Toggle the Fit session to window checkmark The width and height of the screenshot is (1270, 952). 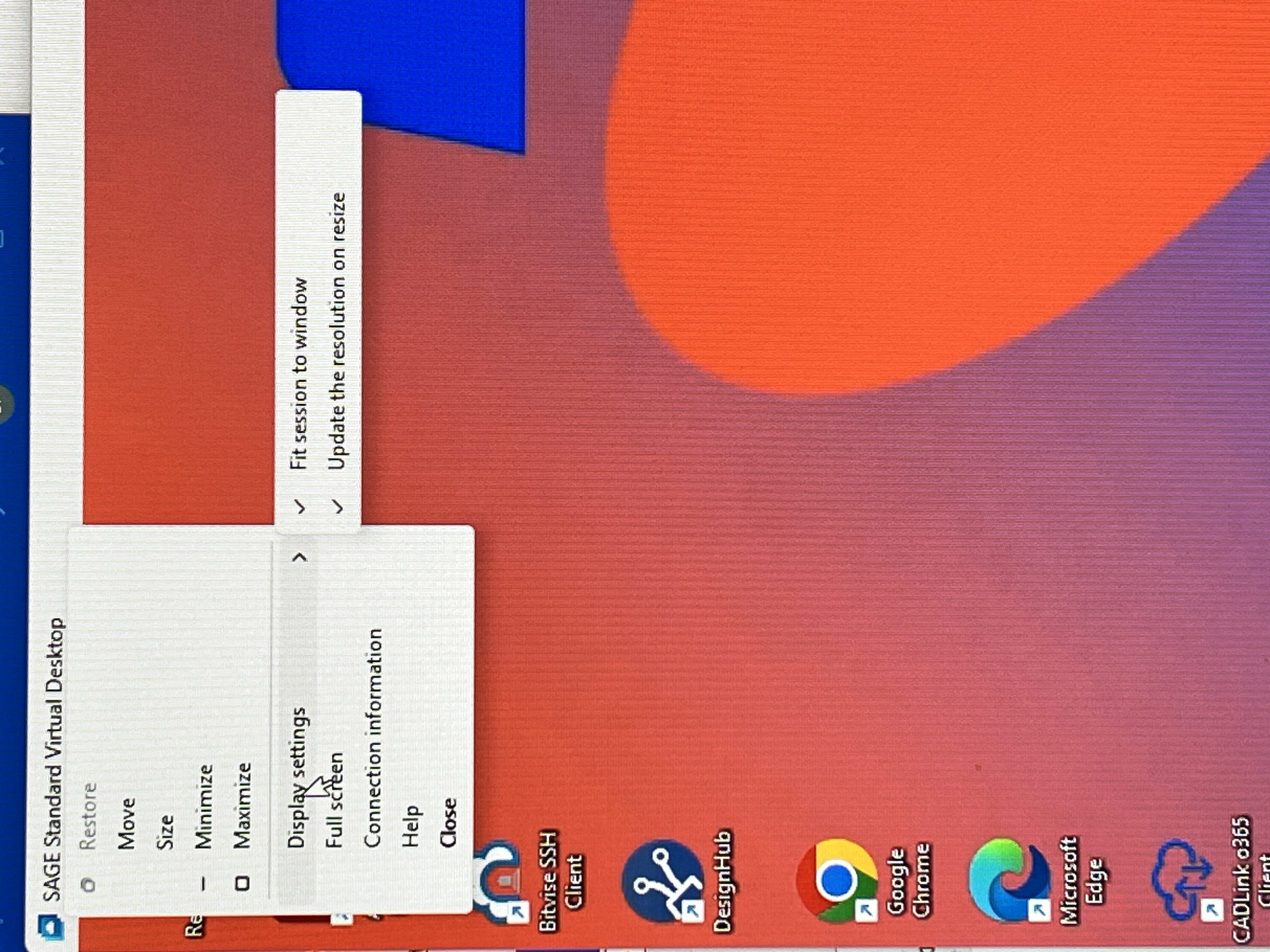click(299, 507)
